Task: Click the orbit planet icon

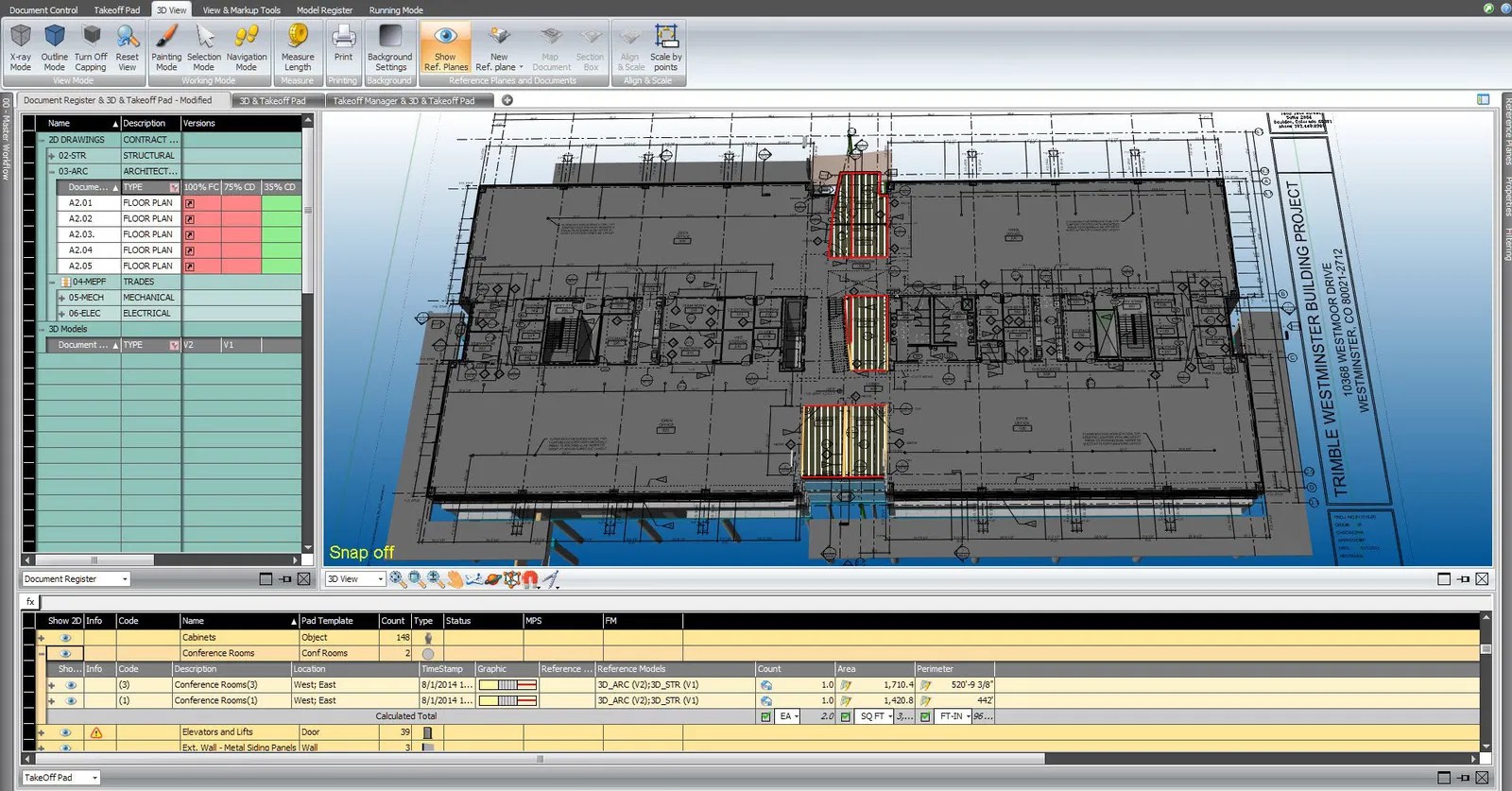Action: 492,579
